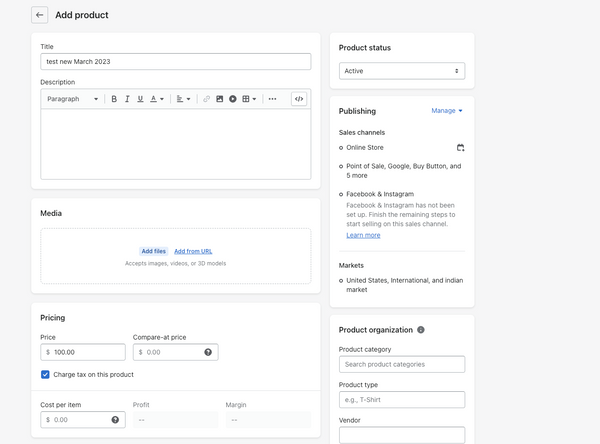The image size is (600, 444).
Task: Show HTML code view of description
Action: pyautogui.click(x=299, y=99)
